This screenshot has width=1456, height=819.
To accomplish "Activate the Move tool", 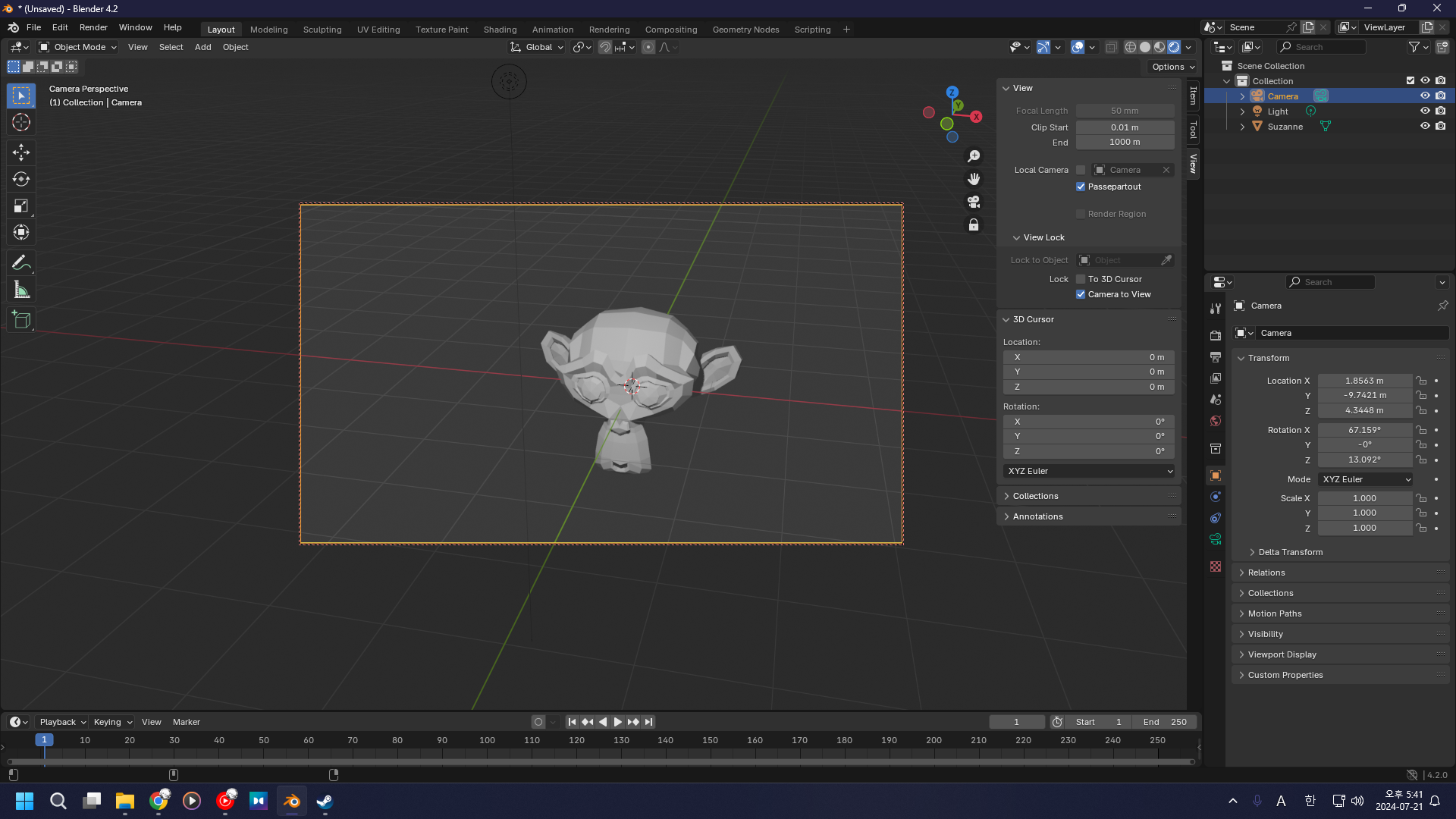I will pos(21,152).
